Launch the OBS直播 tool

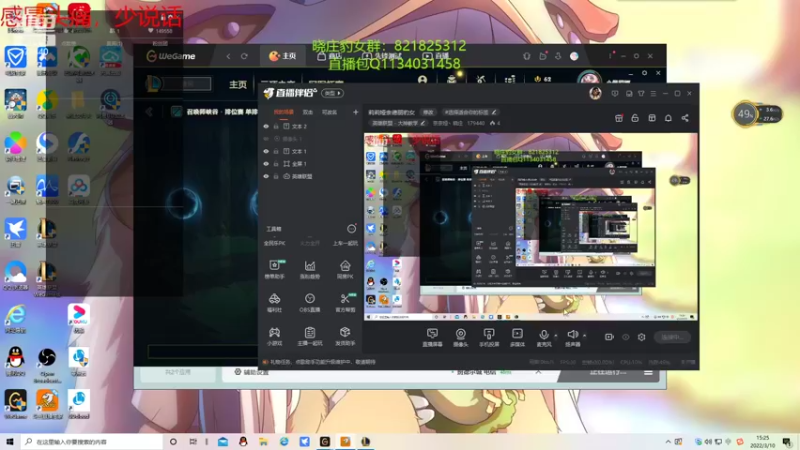(x=310, y=303)
